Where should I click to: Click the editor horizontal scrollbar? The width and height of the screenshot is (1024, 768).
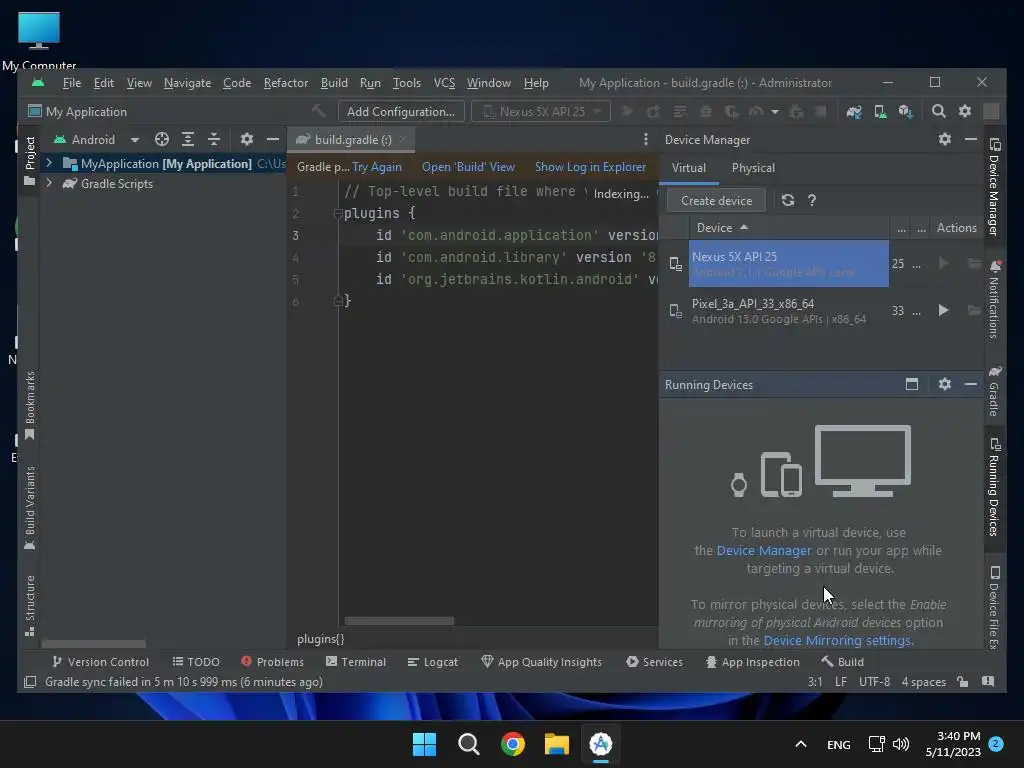(x=399, y=620)
